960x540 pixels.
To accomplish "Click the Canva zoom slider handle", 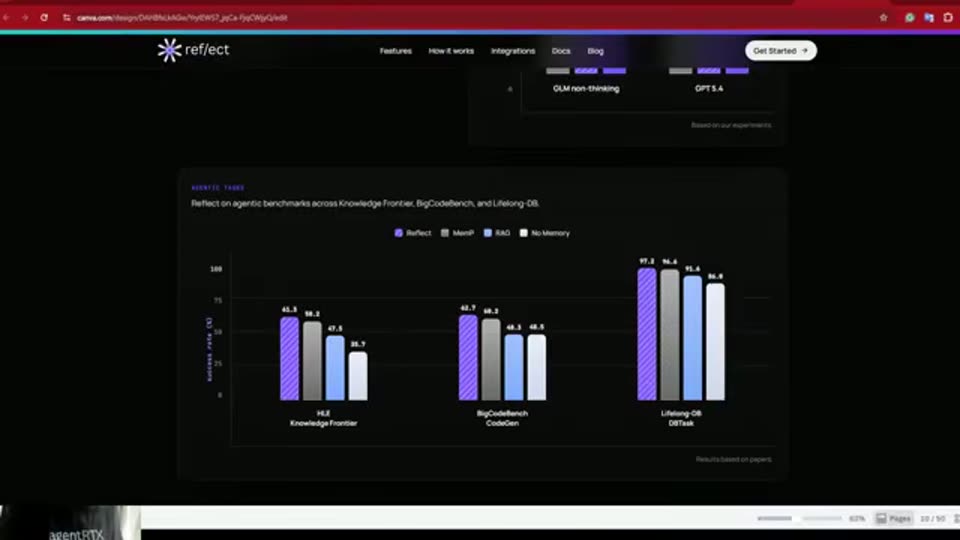I will point(797,519).
